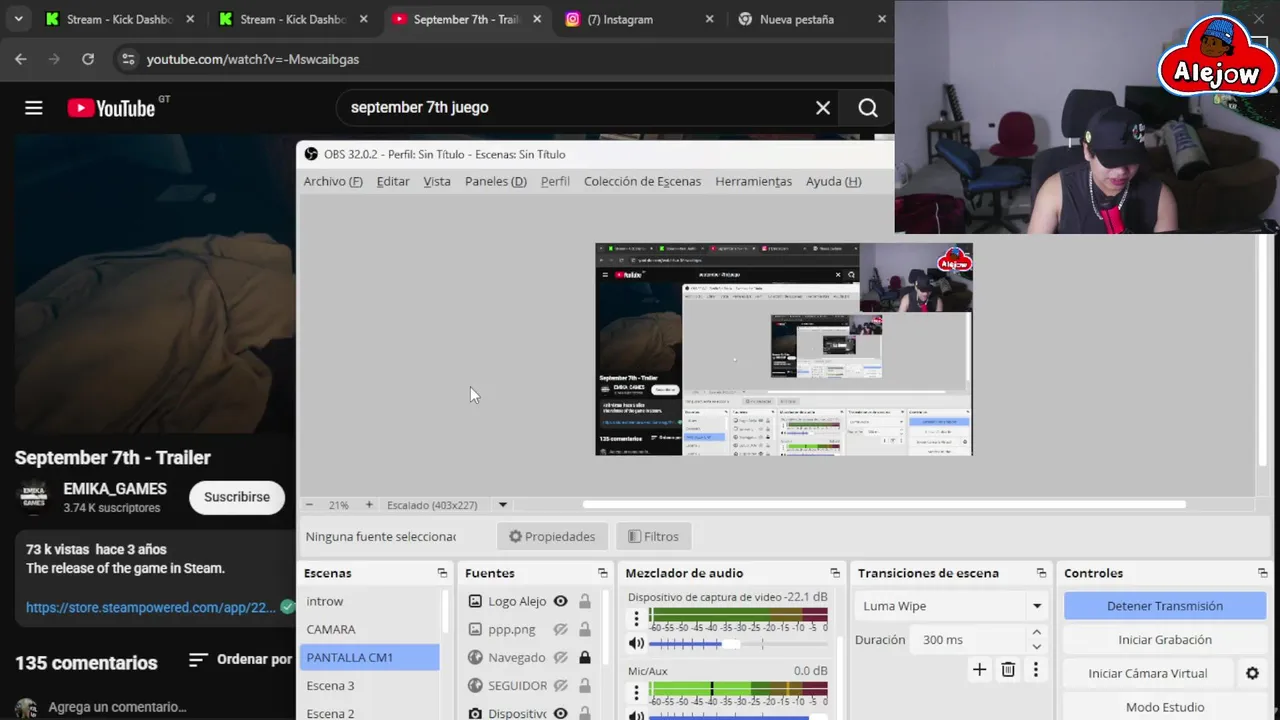Increase the transition duration stepper
Screen dimensions: 1280x720
coord(1036,632)
